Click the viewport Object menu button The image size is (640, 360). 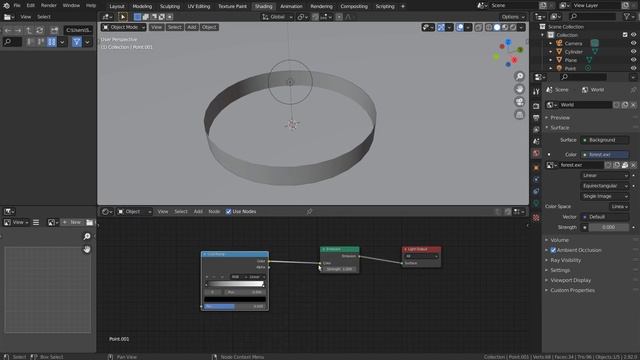click(209, 27)
